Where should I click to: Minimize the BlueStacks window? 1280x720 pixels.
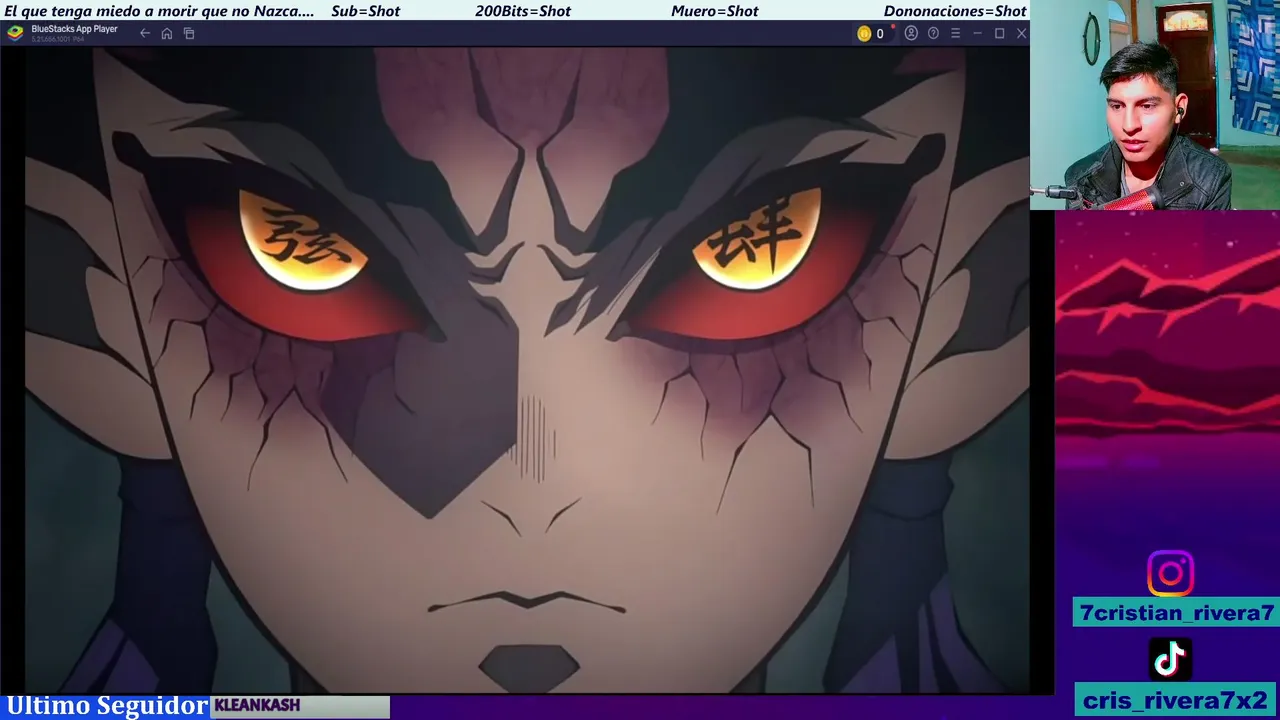coord(977,33)
